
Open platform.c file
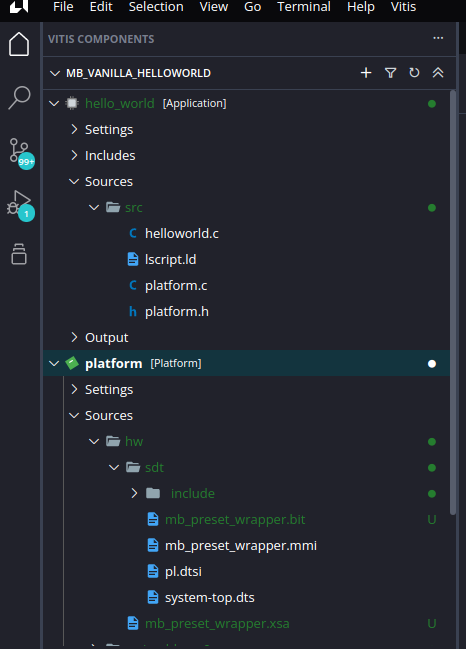tap(176, 286)
